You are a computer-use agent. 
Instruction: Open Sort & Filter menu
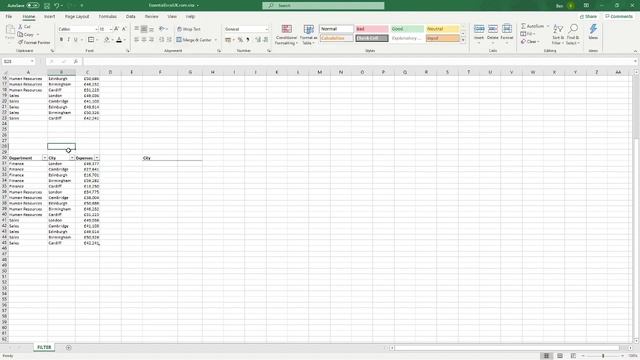(558, 34)
